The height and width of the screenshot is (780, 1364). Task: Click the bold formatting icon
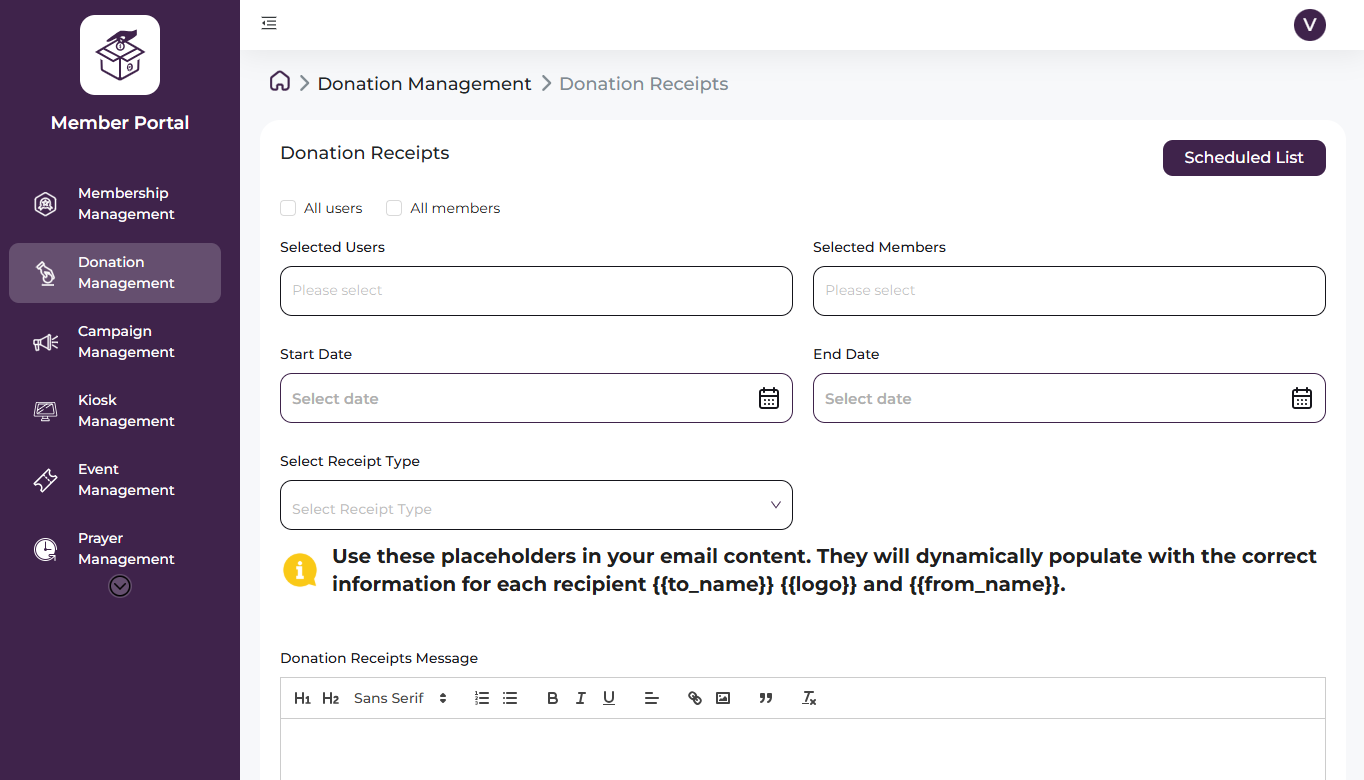point(552,698)
